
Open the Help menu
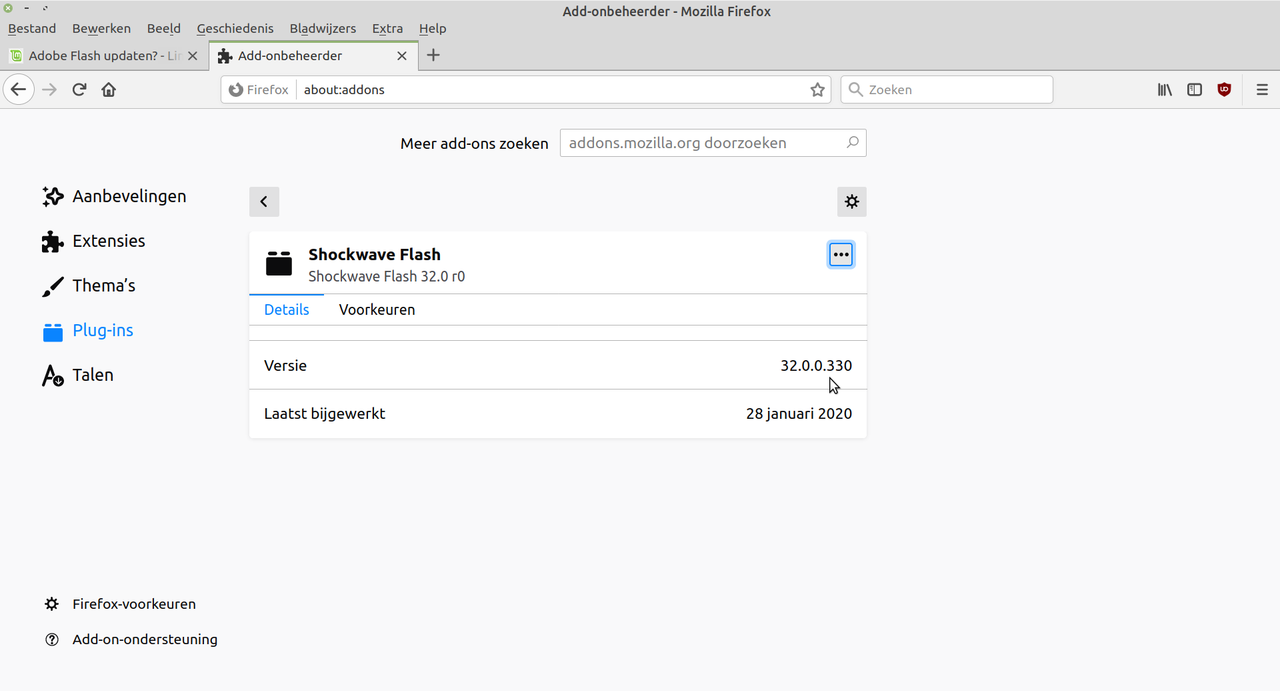433,28
